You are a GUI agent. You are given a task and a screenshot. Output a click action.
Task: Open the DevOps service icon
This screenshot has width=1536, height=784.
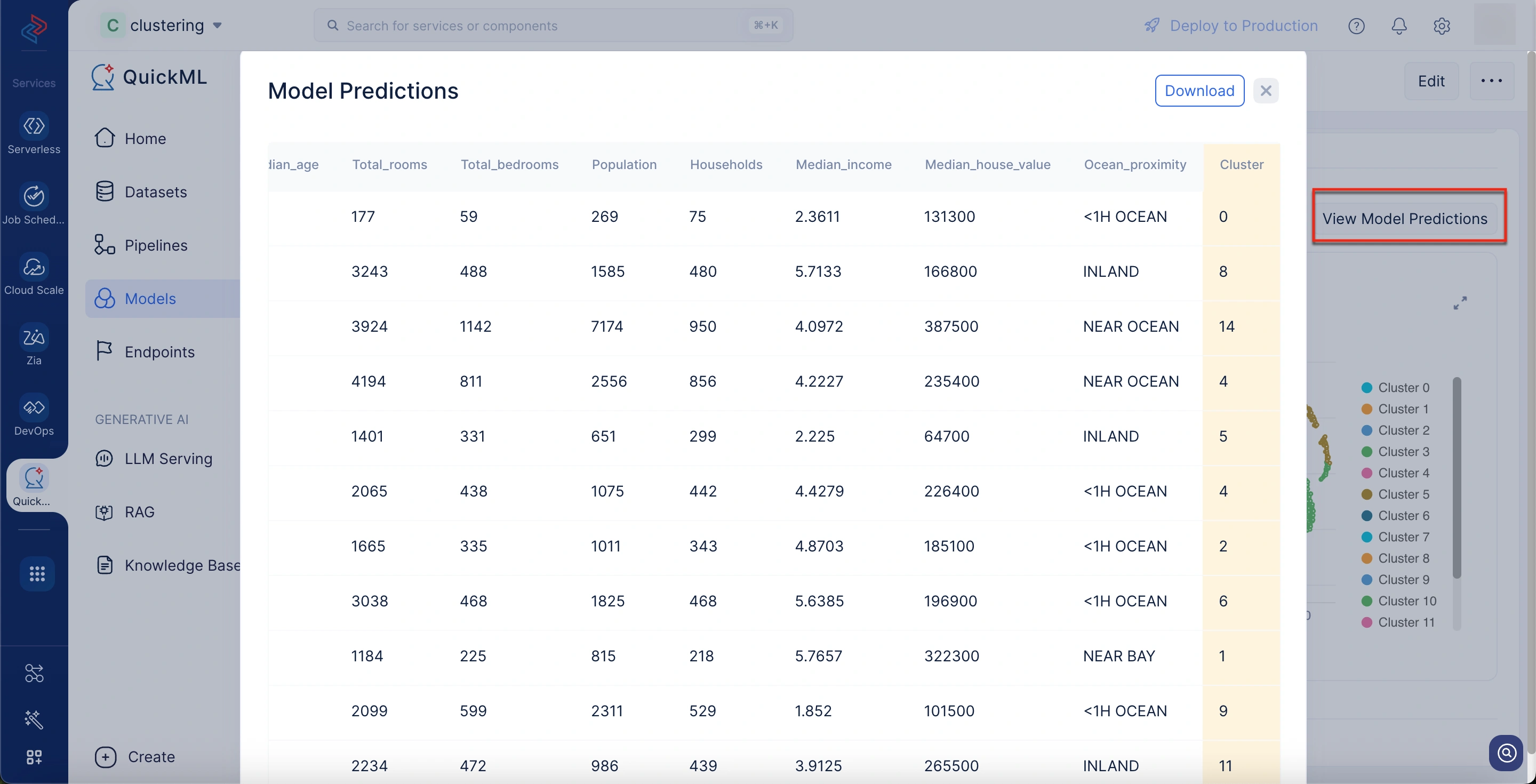34,408
